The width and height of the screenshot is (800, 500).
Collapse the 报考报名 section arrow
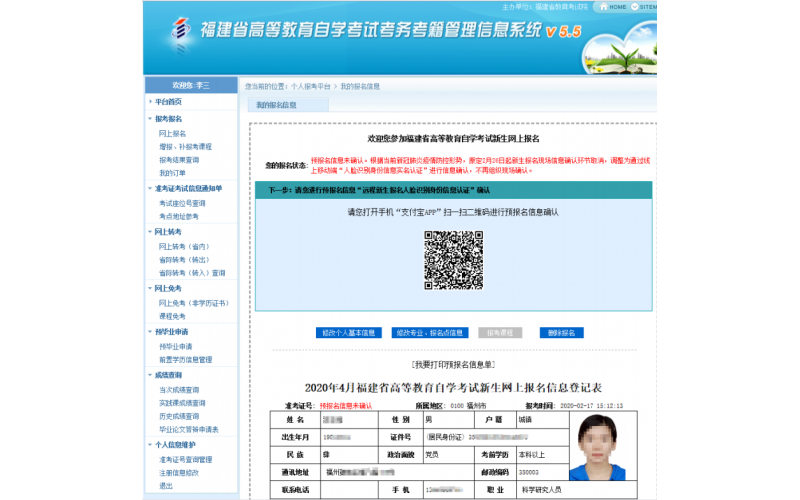150,119
